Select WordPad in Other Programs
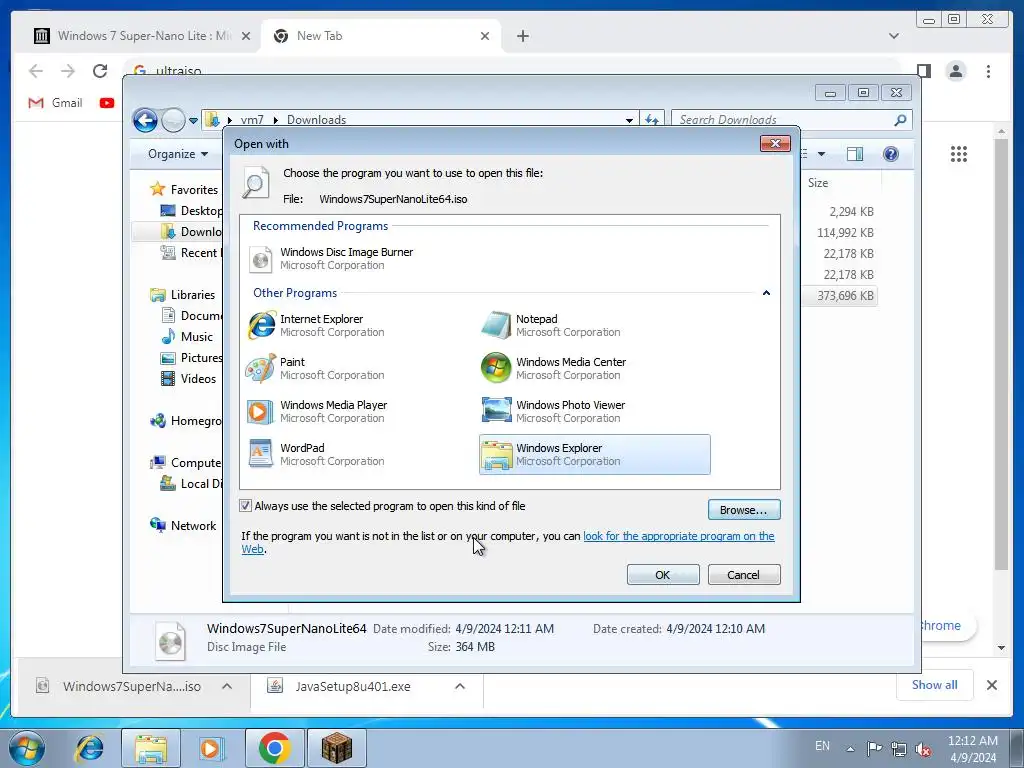1024x768 pixels. 316,455
